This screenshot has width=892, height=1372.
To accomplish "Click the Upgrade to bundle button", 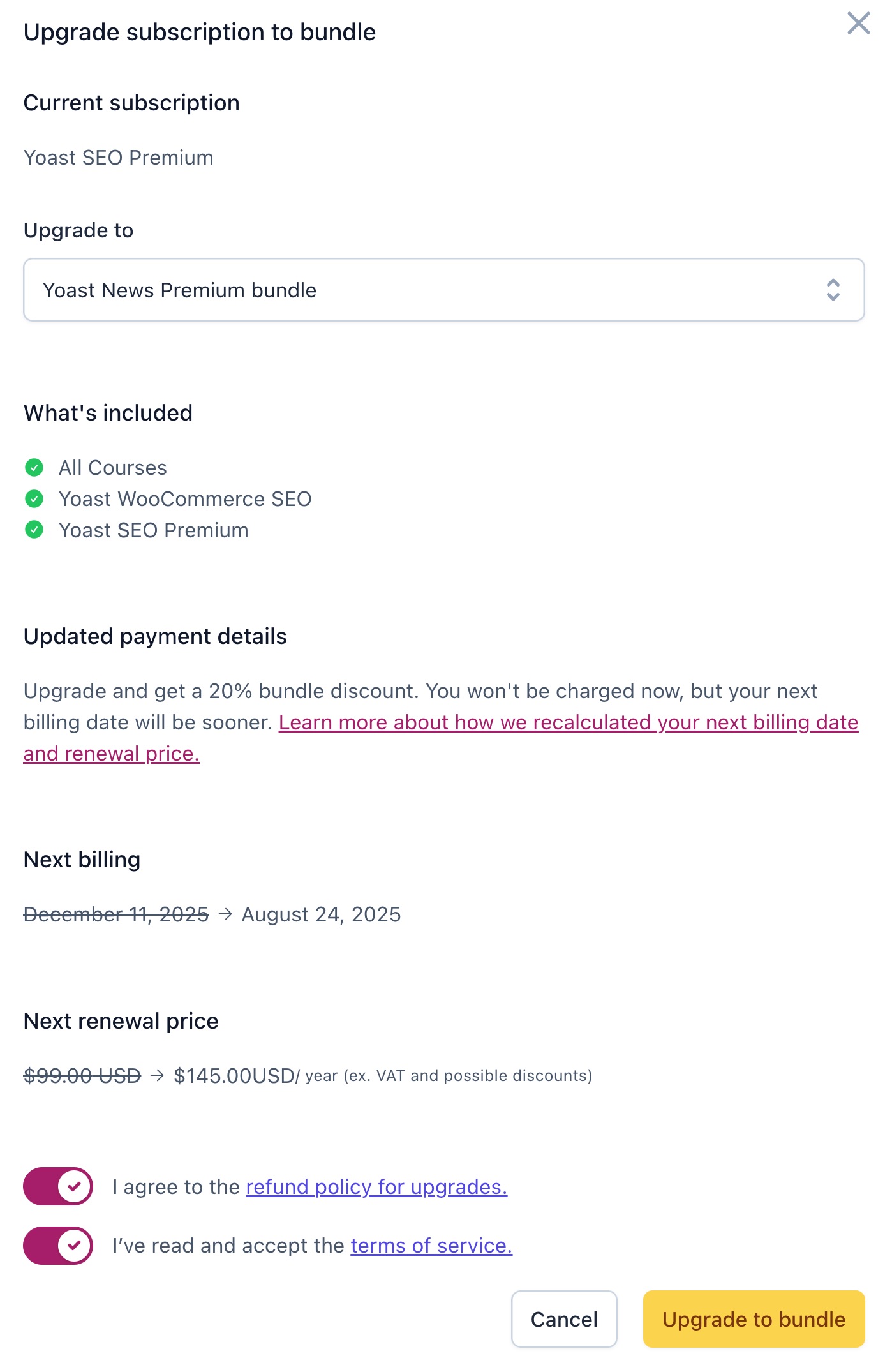I will pos(754,1319).
